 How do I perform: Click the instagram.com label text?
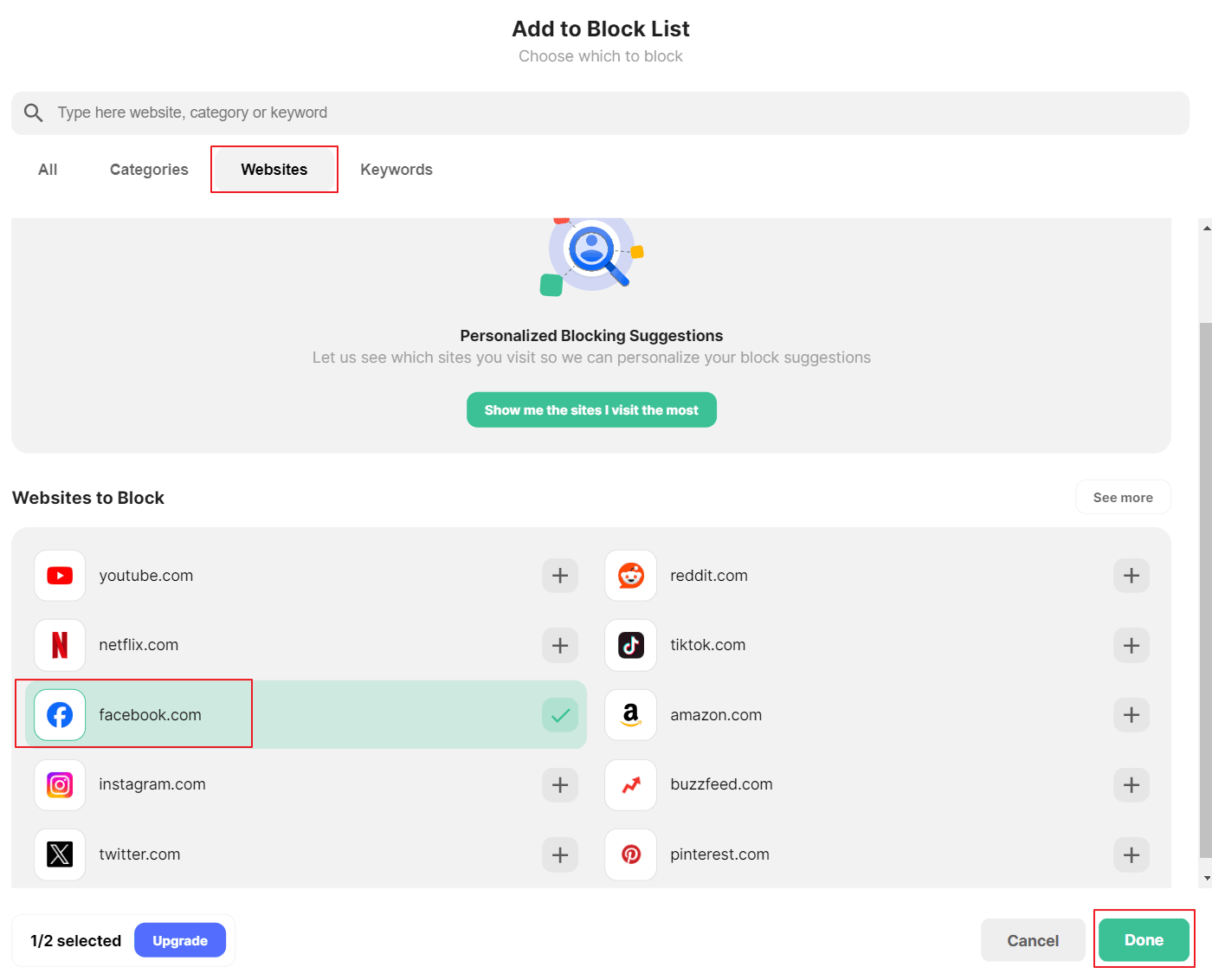pyautogui.click(x=152, y=784)
